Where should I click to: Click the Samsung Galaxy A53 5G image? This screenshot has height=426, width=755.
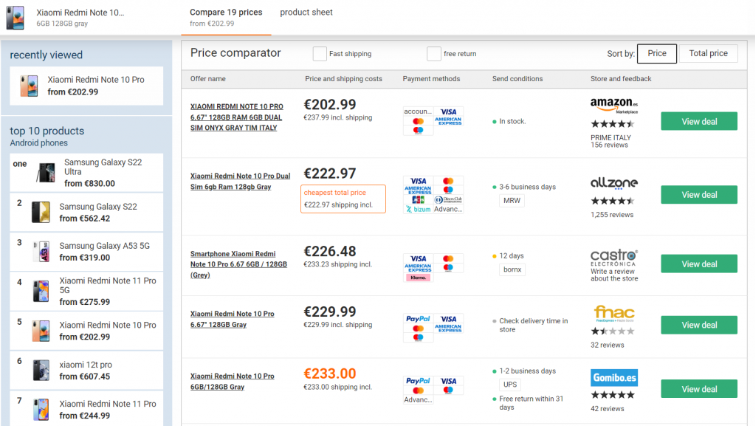pos(42,252)
